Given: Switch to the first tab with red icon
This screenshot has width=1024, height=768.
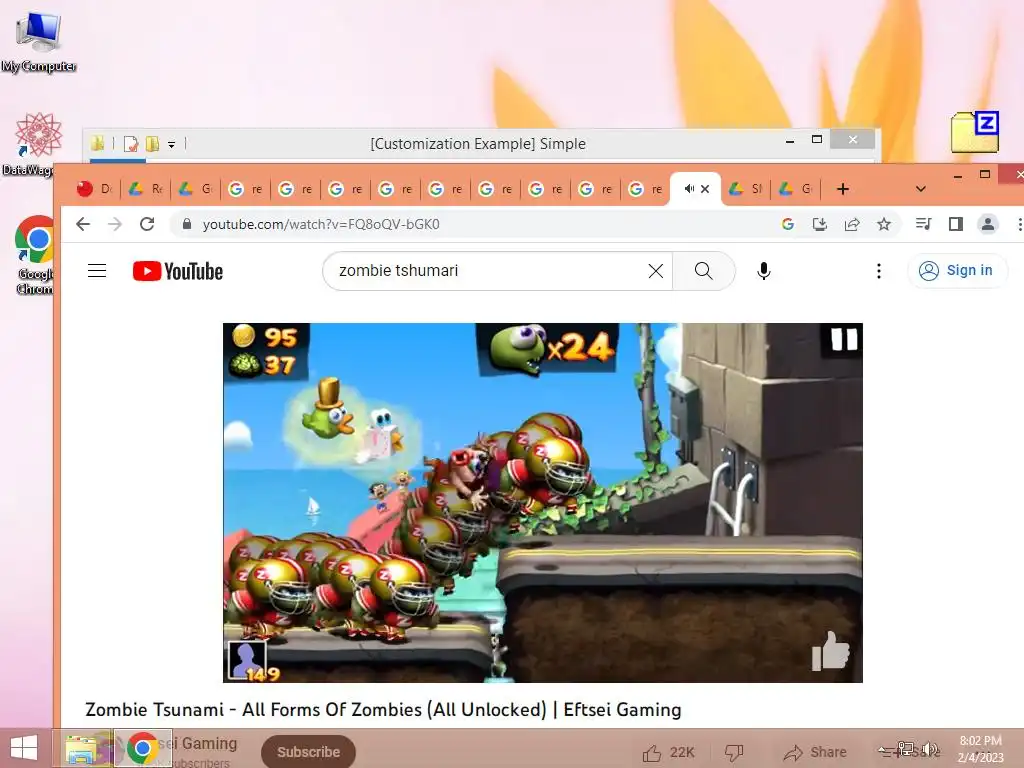Looking at the screenshot, I should point(95,189).
